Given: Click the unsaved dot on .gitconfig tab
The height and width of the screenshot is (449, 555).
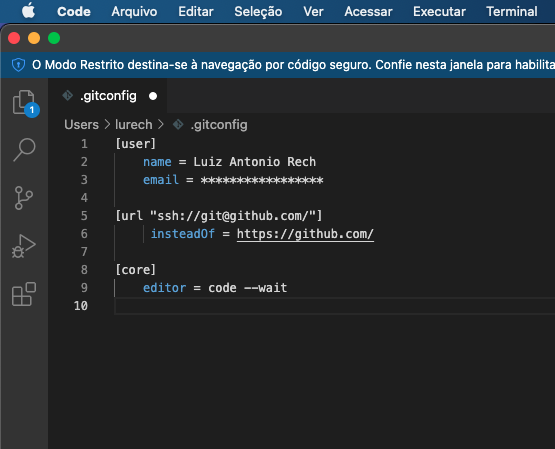Looking at the screenshot, I should tap(153, 96).
